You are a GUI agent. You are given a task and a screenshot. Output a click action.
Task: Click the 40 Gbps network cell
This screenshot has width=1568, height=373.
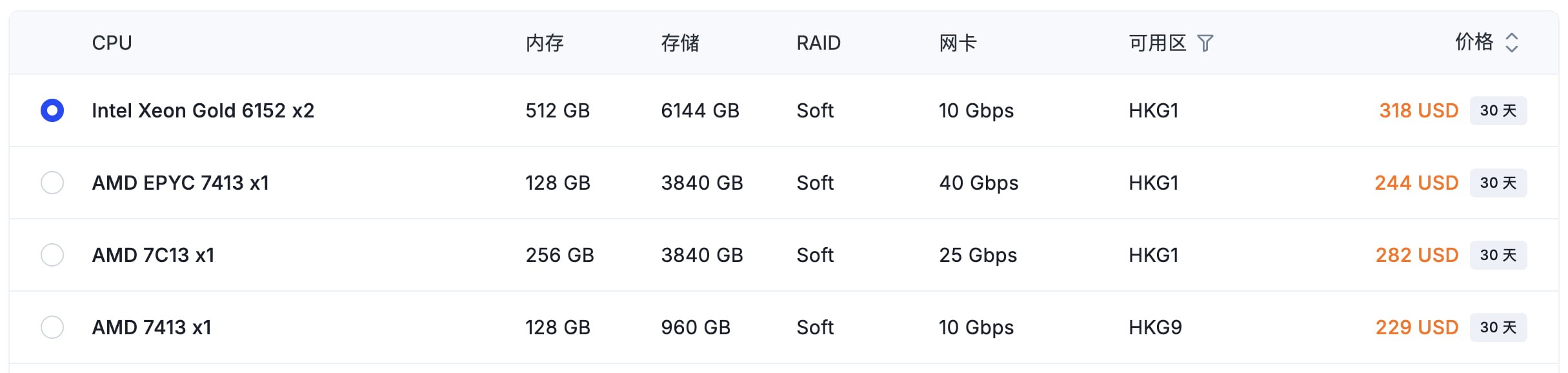pyautogui.click(x=978, y=183)
